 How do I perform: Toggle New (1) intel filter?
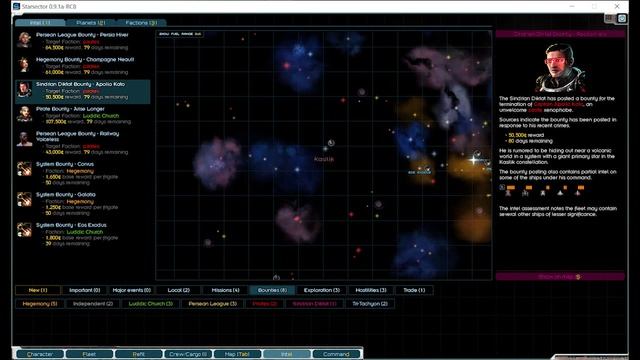pos(38,290)
